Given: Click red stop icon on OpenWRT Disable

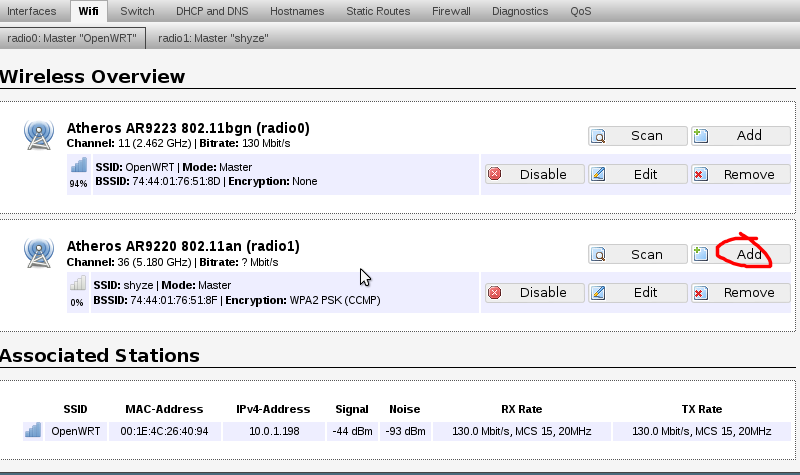Looking at the screenshot, I should pyautogui.click(x=494, y=174).
